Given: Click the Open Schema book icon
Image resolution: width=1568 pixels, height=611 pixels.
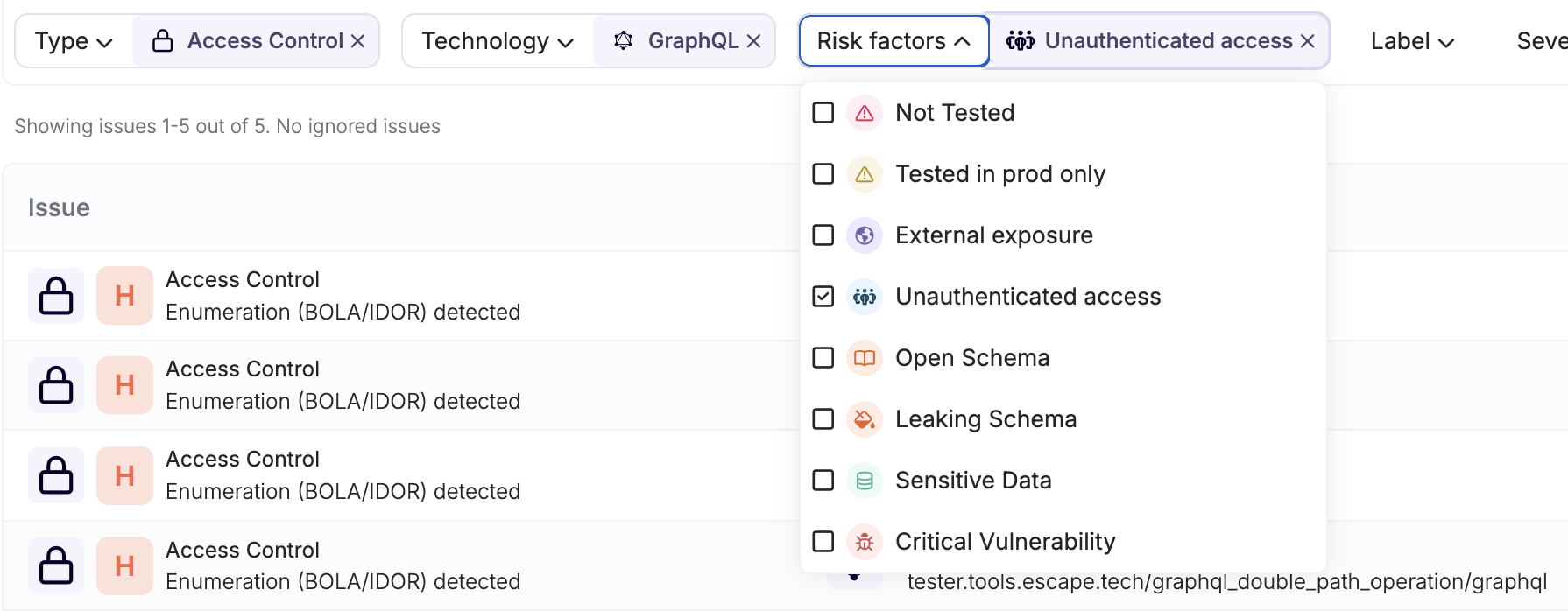Looking at the screenshot, I should pyautogui.click(x=864, y=357).
